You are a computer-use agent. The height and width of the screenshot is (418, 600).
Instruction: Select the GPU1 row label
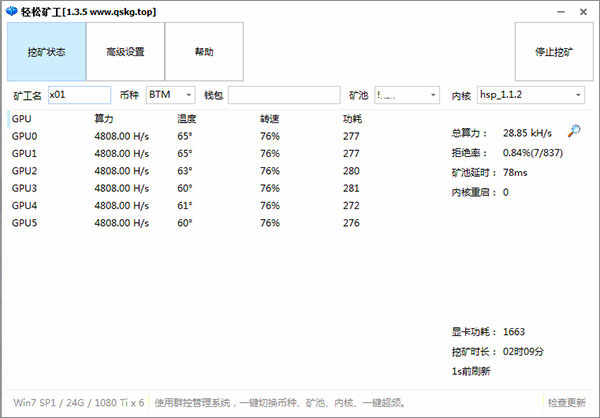click(x=24, y=153)
